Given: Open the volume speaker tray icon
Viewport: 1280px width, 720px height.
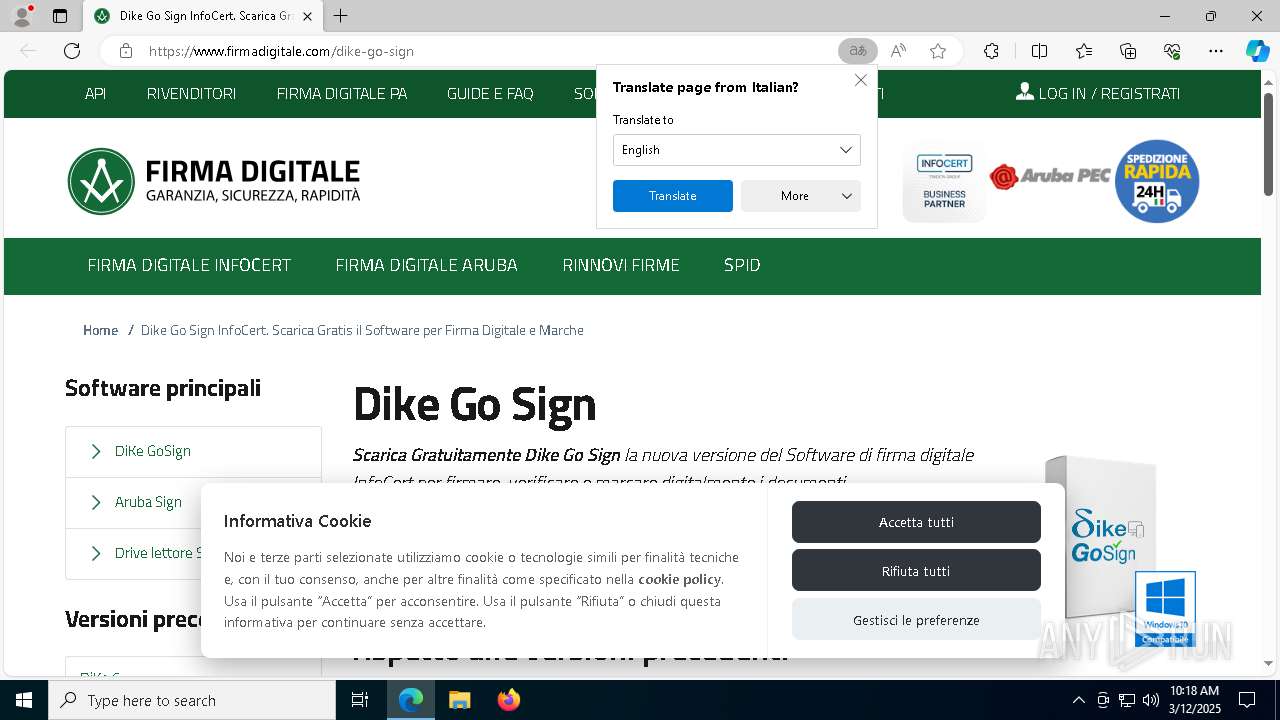Looking at the screenshot, I should [x=1151, y=700].
